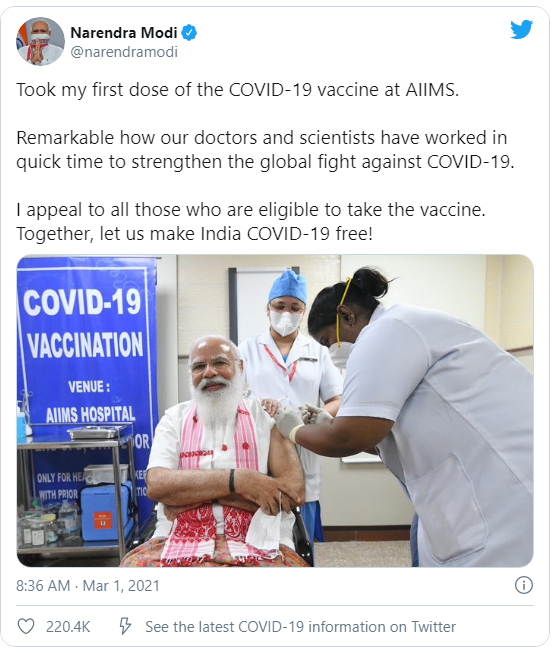
Task: Open the 8:36 AM timestamp
Action: [x=43, y=586]
